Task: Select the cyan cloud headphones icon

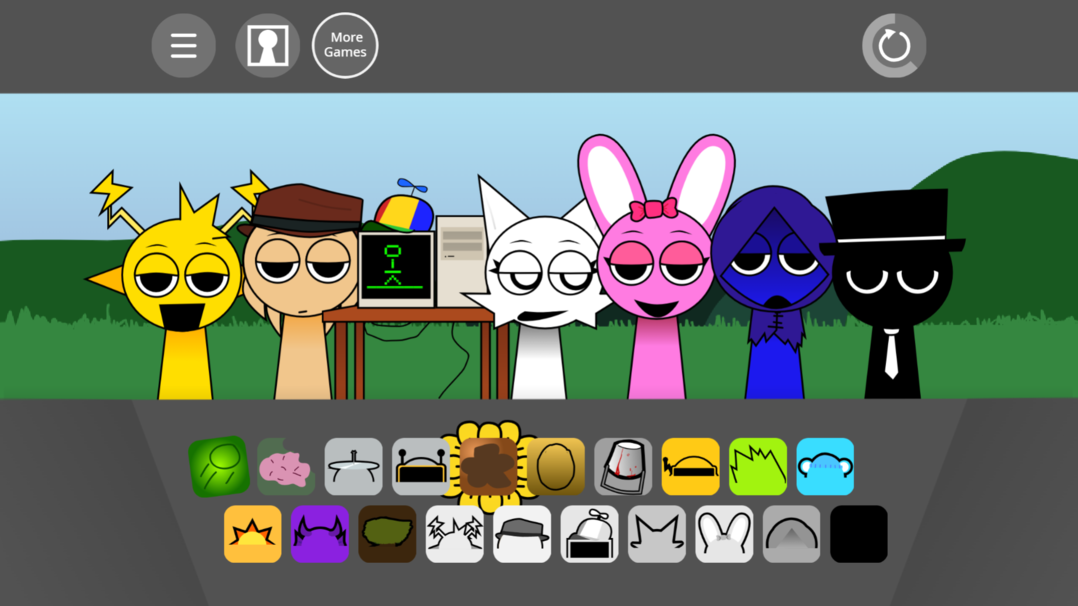Action: pos(825,466)
